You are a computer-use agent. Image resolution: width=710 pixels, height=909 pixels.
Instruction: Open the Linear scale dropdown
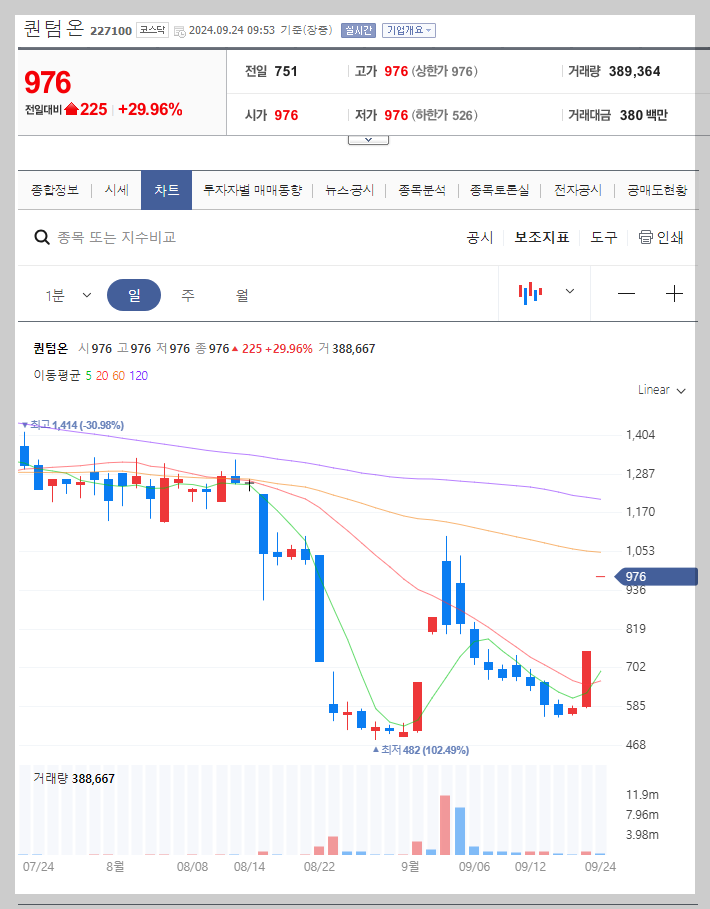(661, 391)
